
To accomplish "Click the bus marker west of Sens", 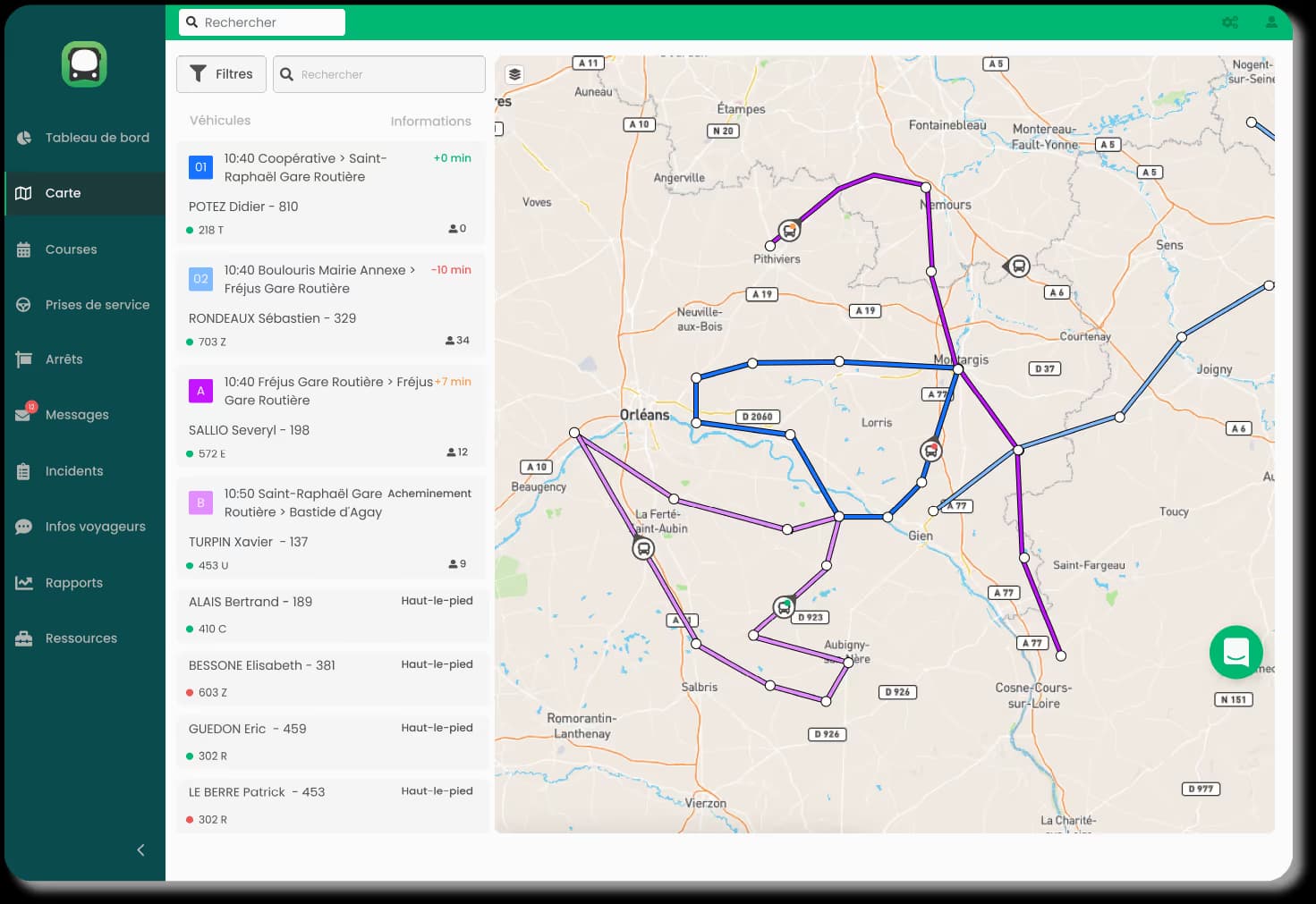I will coord(1018,266).
